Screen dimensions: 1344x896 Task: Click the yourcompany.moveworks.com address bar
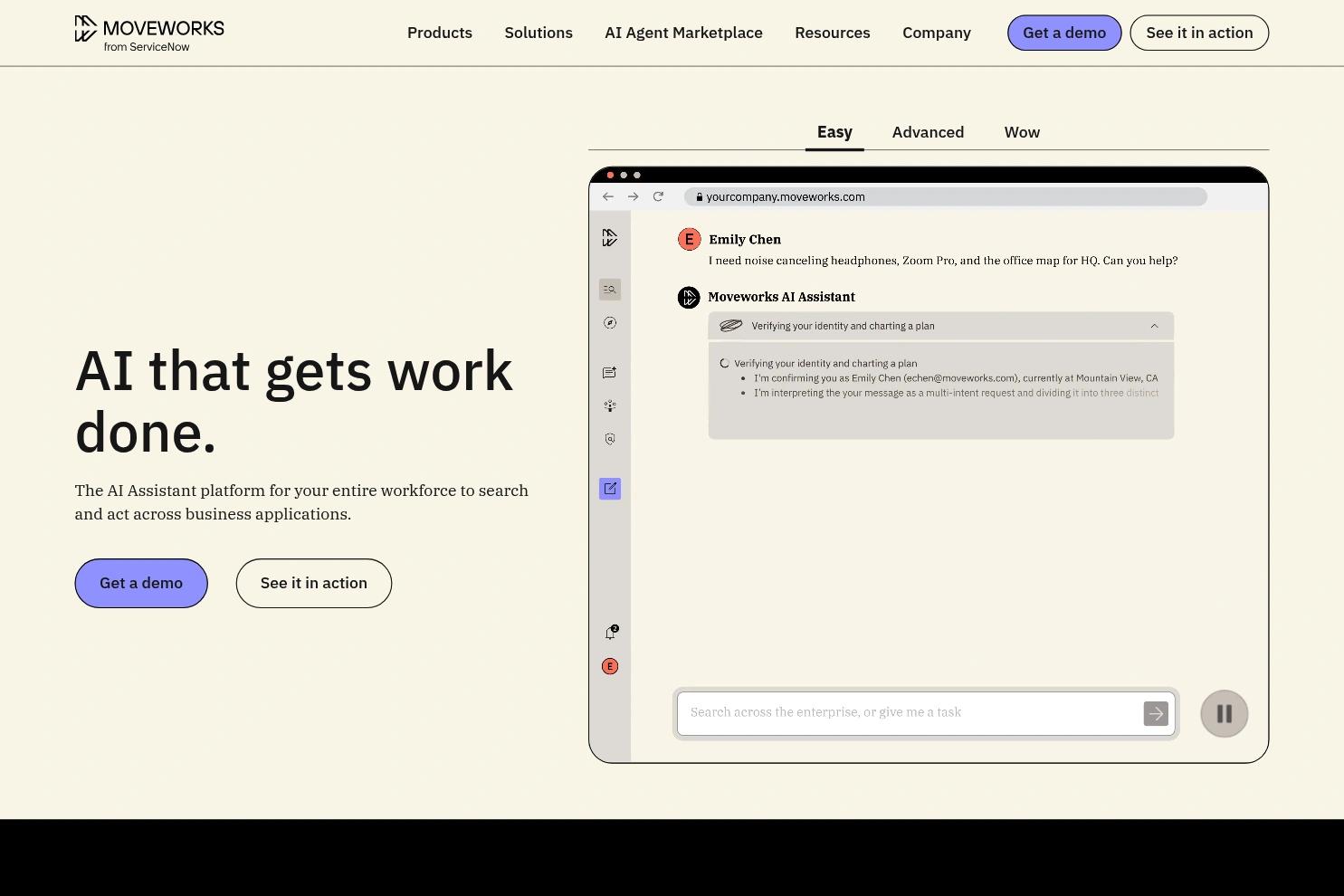pyautogui.click(x=945, y=196)
